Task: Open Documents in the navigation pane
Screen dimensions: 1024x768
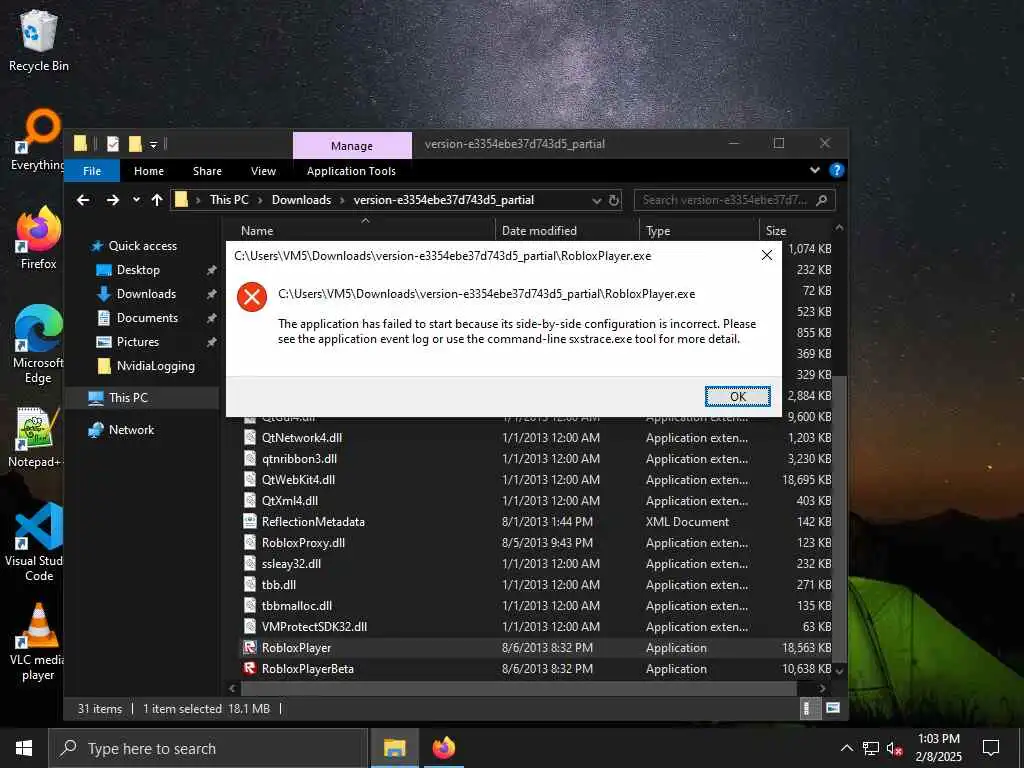Action: tap(147, 318)
